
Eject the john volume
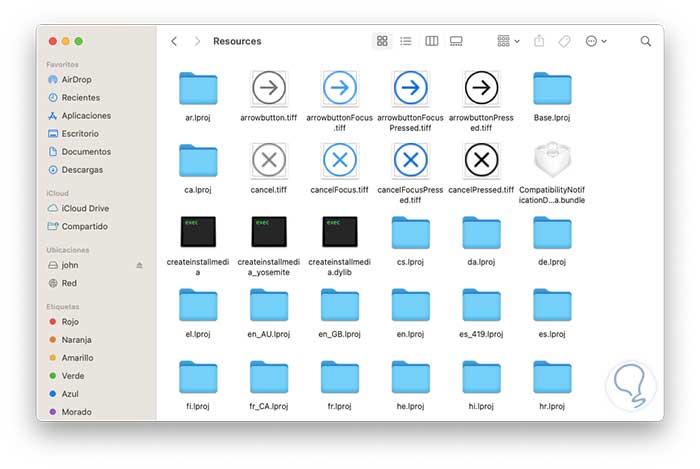pos(140,265)
